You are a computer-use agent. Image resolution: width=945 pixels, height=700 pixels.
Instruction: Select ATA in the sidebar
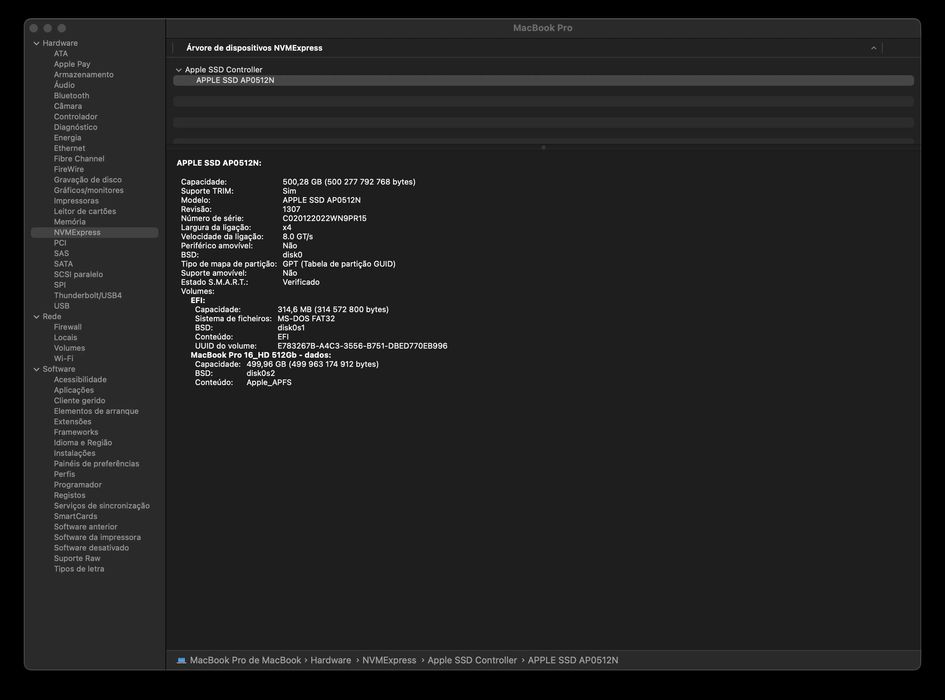(61, 54)
